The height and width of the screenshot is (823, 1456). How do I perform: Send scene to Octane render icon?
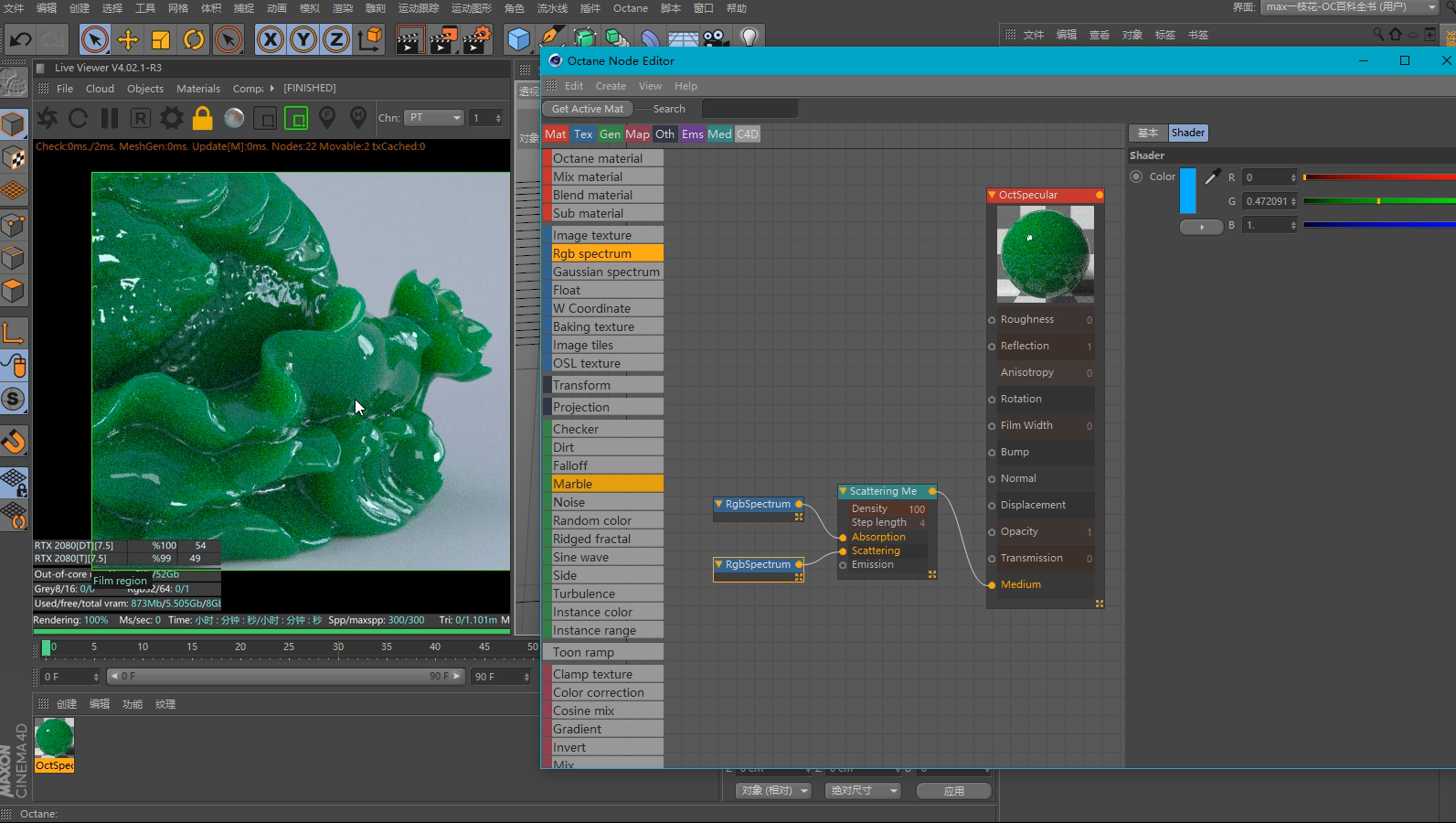47,118
